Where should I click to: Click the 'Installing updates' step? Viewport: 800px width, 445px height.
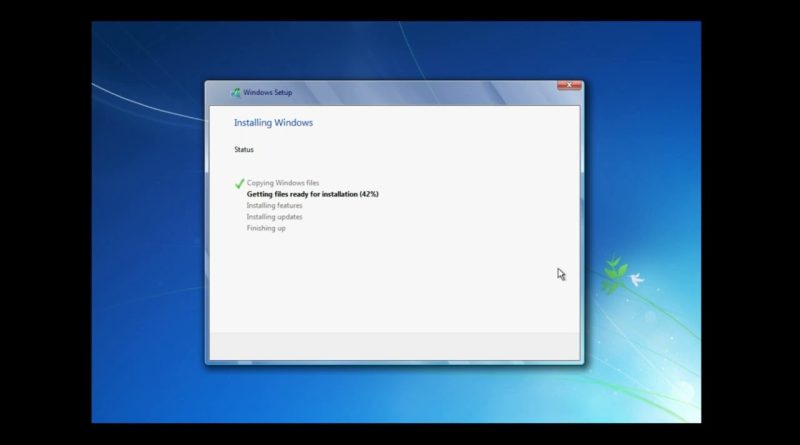click(274, 217)
